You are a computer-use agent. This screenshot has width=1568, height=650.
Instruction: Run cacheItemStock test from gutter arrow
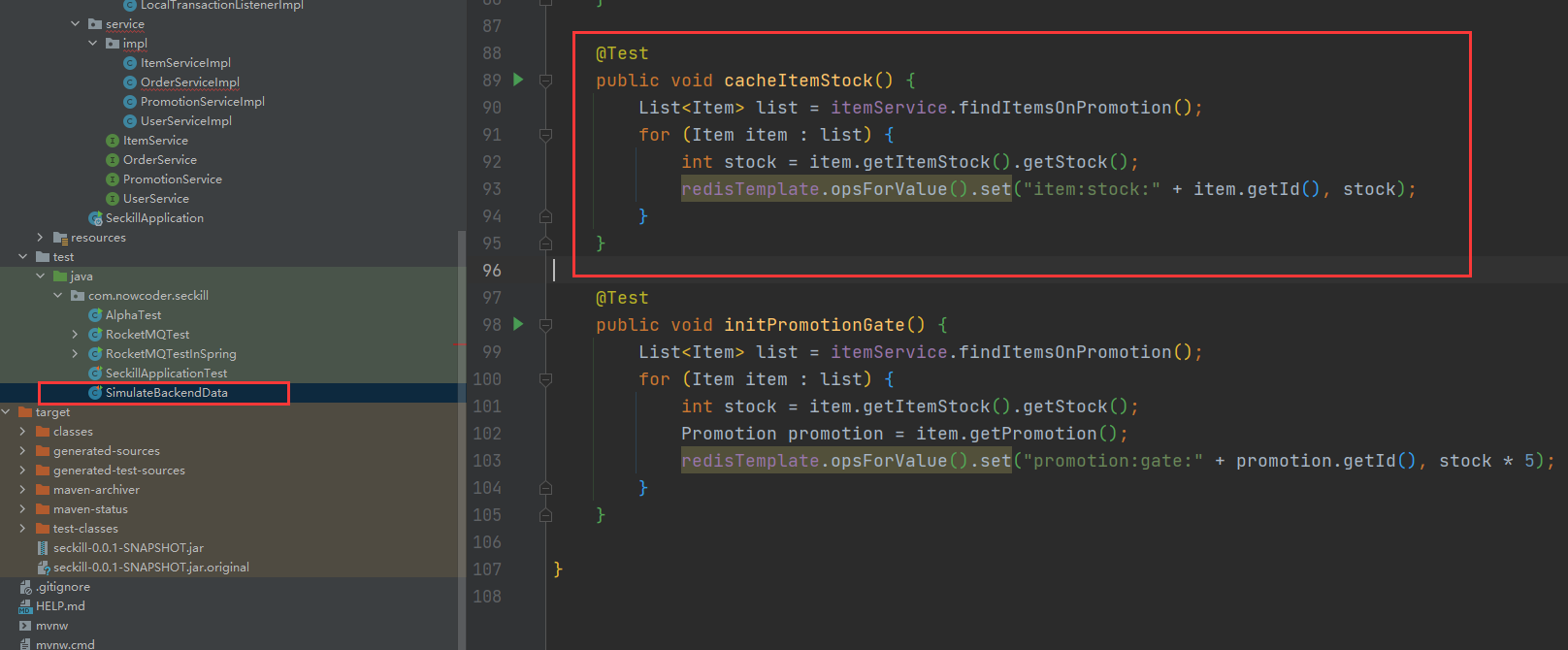(x=518, y=80)
